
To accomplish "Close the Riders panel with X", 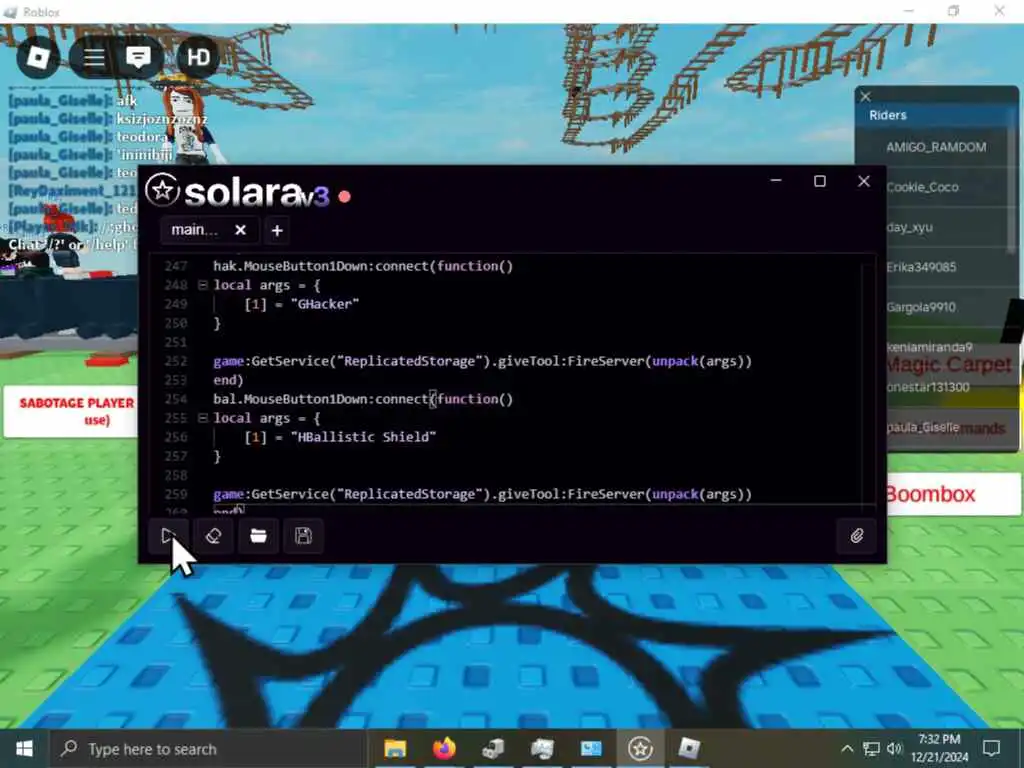I will [x=865, y=97].
